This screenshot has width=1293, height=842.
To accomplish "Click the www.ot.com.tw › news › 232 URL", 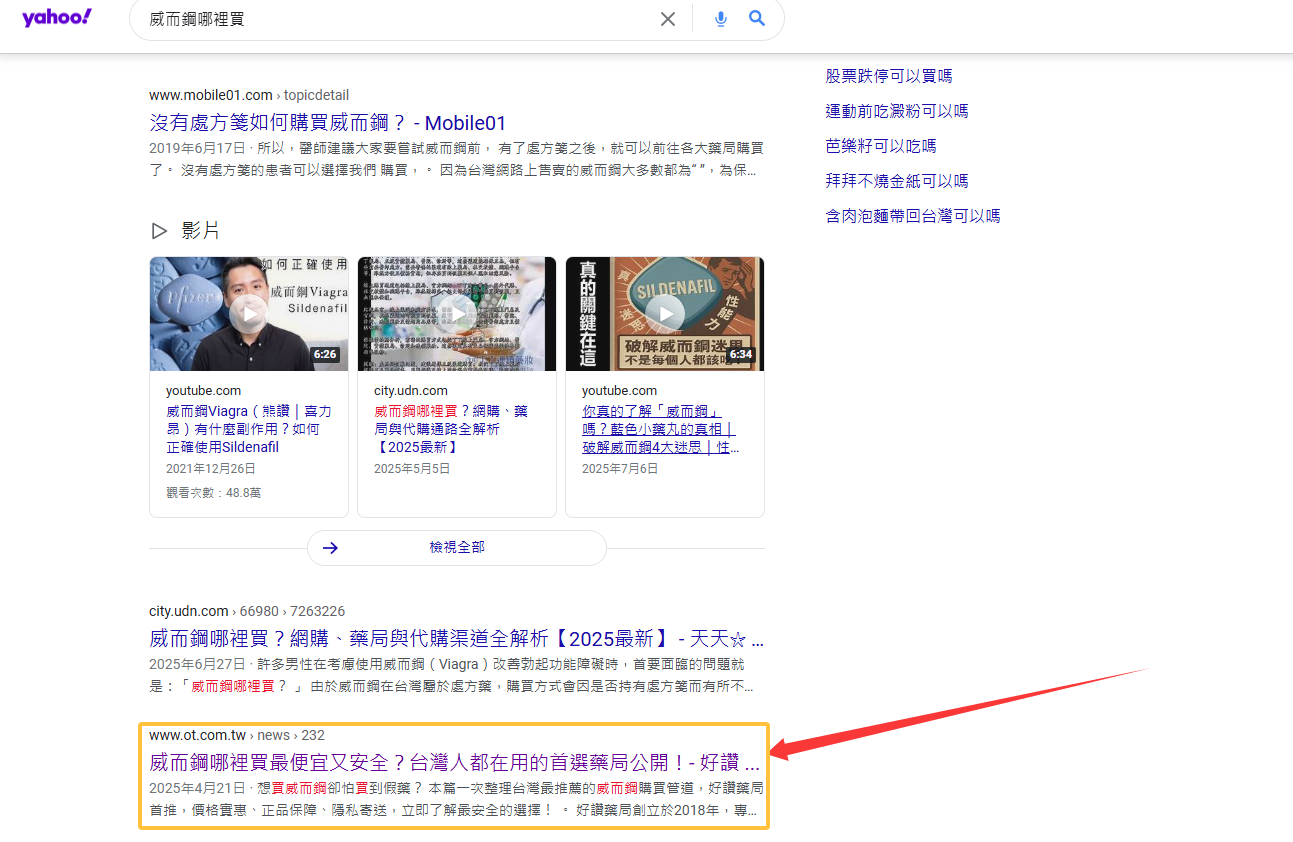I will pos(237,735).
